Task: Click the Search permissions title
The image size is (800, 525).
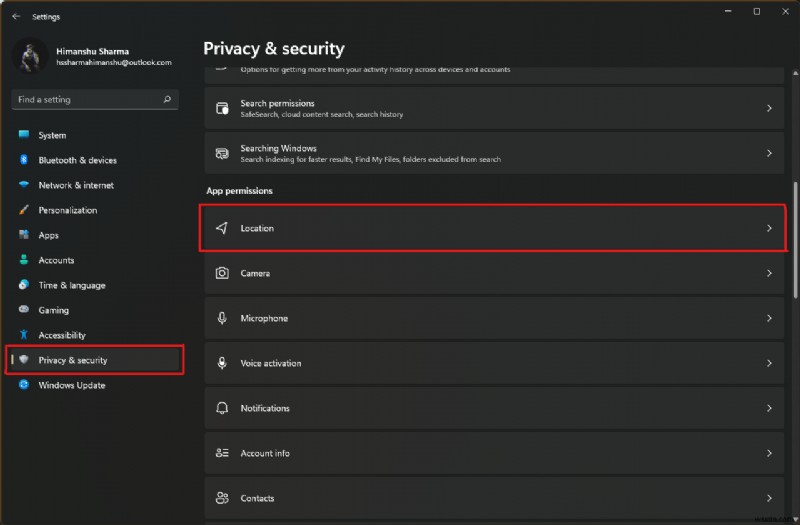Action: (278, 103)
